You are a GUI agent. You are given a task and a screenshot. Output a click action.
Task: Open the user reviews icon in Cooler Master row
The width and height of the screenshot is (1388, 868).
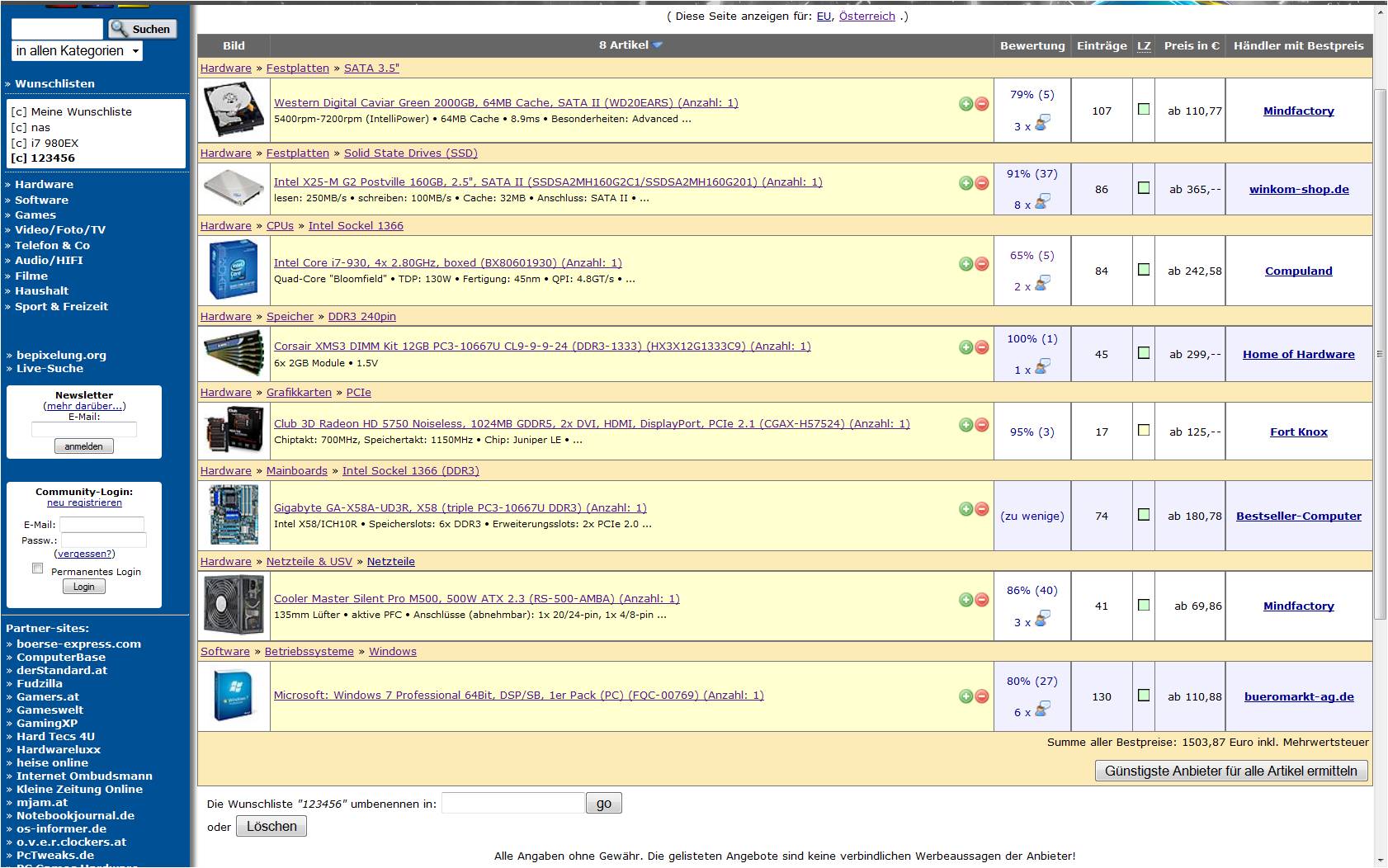(1042, 619)
